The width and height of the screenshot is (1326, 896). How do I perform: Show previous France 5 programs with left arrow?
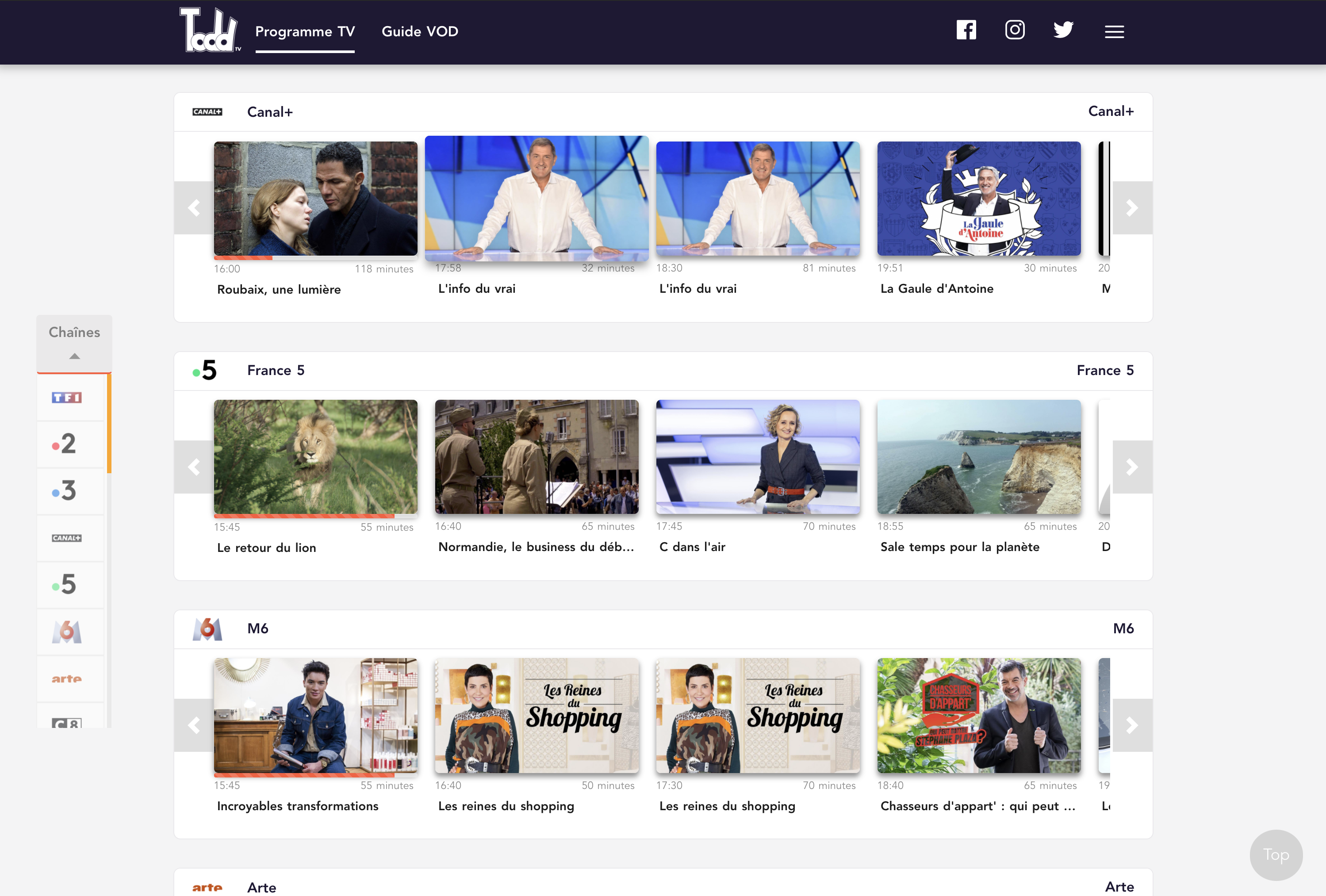click(x=194, y=467)
